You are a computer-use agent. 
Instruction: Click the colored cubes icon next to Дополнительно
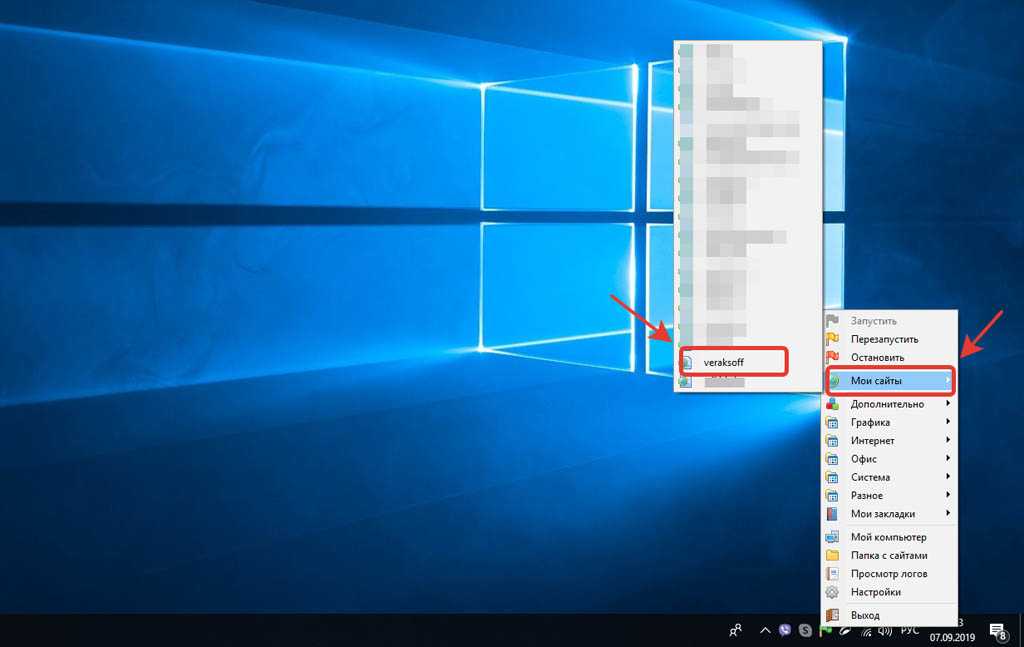tap(832, 404)
